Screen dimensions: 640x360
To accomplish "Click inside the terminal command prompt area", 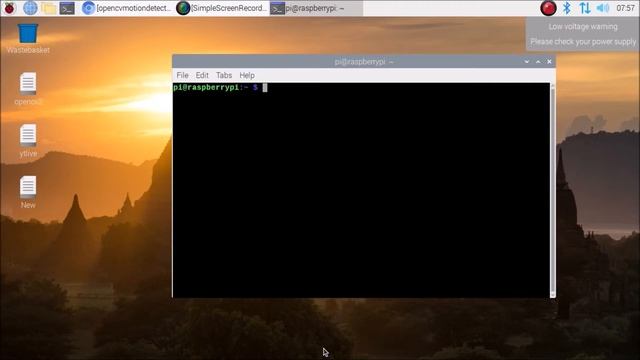I will [361, 190].
